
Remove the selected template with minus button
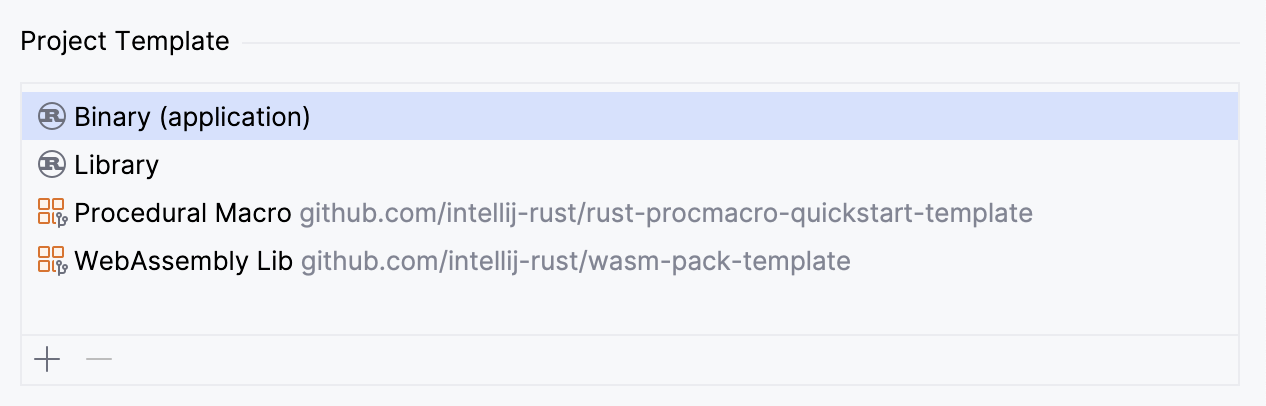(x=99, y=360)
